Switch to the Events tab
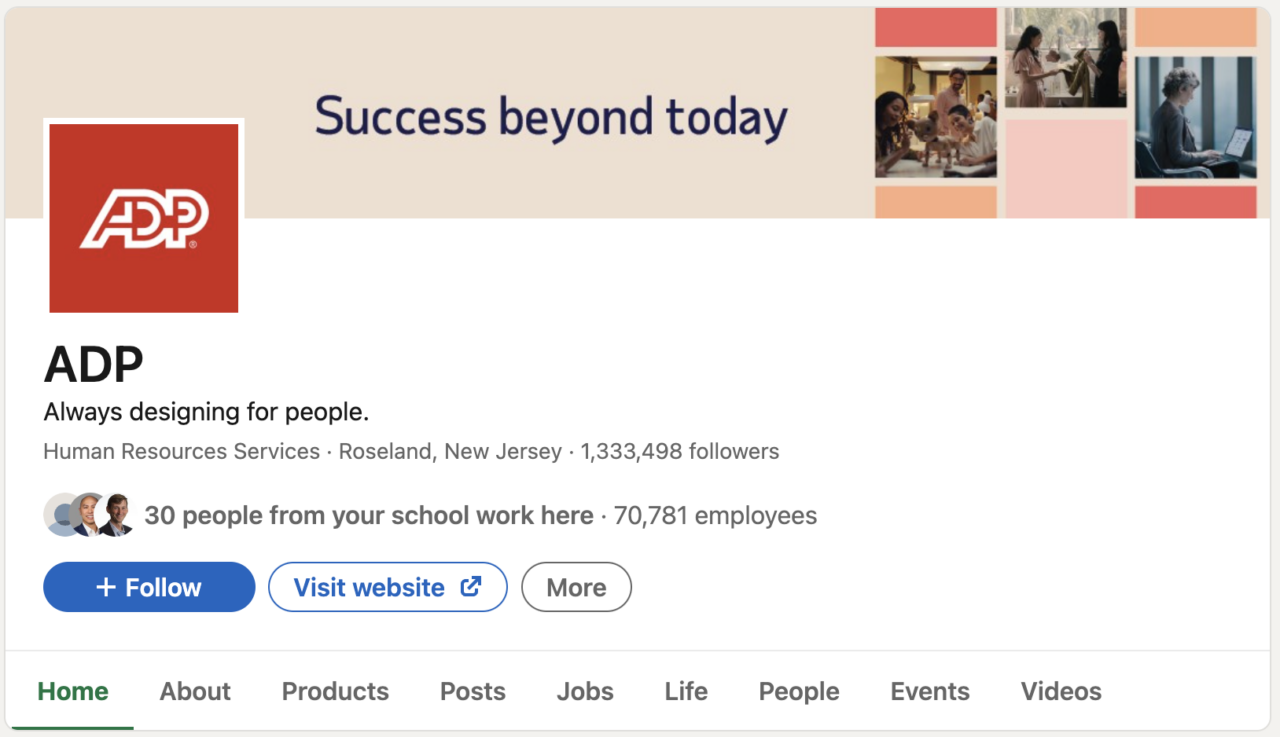Image resolution: width=1280 pixels, height=737 pixels. point(930,691)
